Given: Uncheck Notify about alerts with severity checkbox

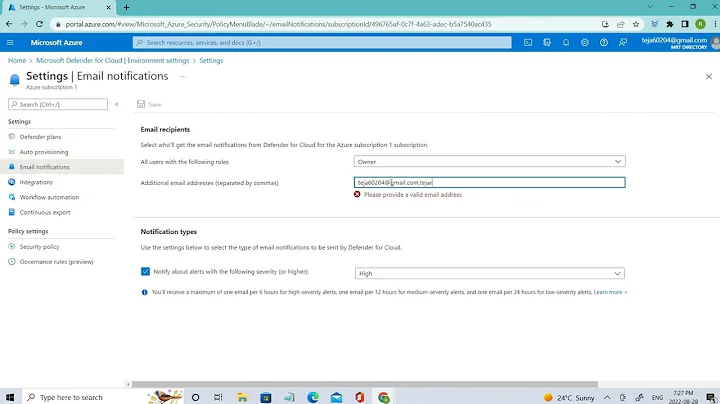Looking at the screenshot, I should tap(145, 271).
